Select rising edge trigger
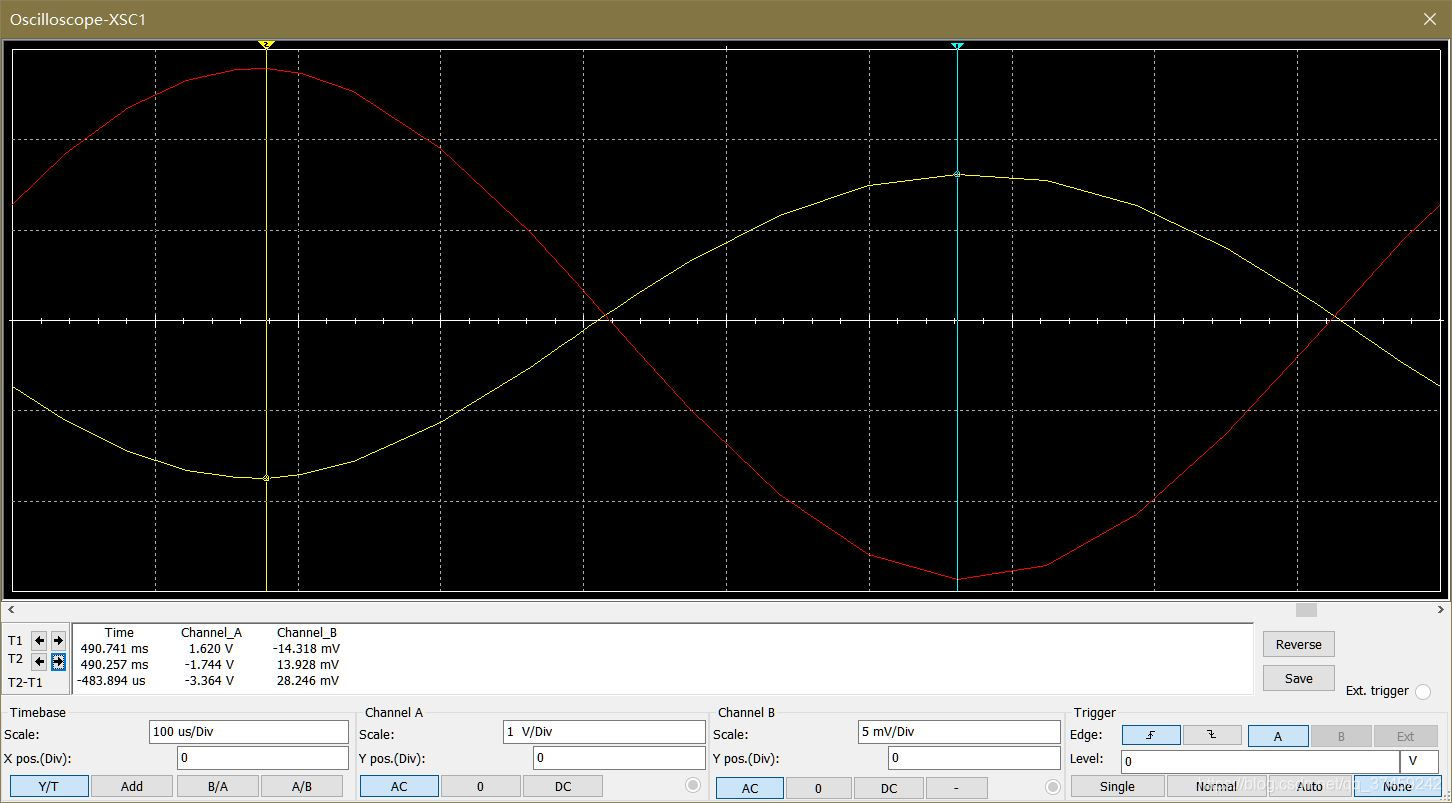 point(1151,735)
